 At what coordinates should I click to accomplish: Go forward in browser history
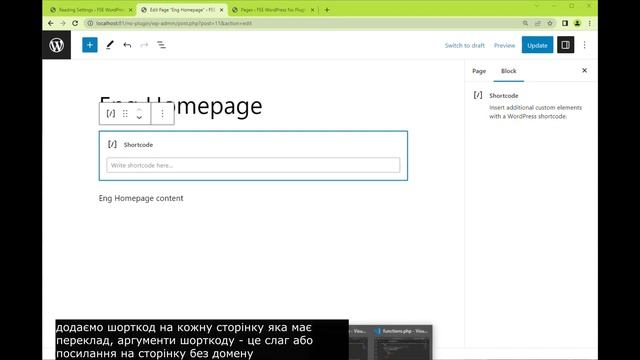pyautogui.click(x=63, y=23)
